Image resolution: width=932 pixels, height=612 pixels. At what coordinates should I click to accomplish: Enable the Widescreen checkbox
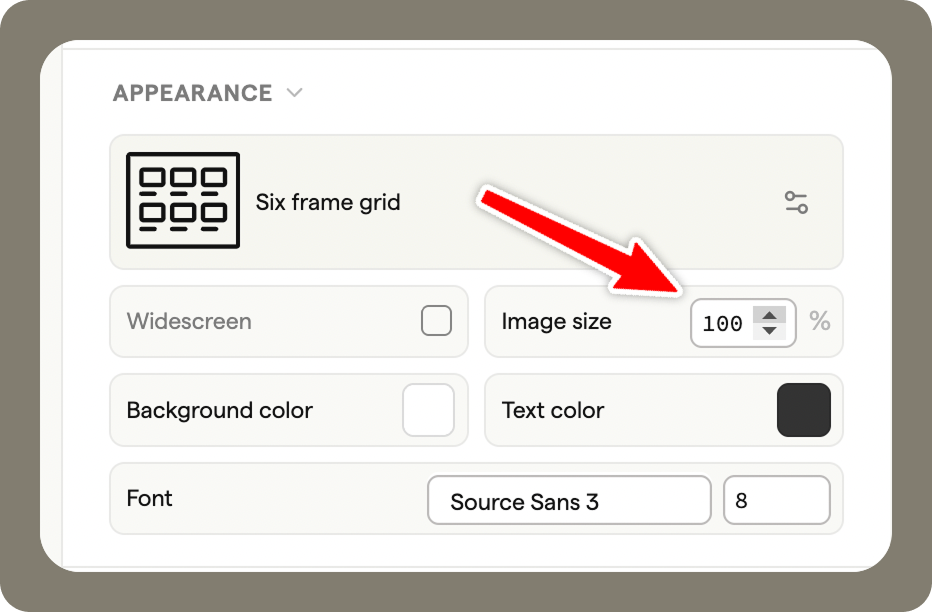pyautogui.click(x=436, y=321)
